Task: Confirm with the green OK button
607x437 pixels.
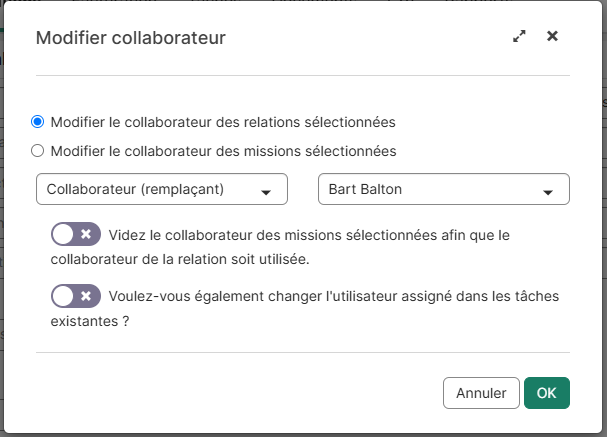Action: pos(546,393)
